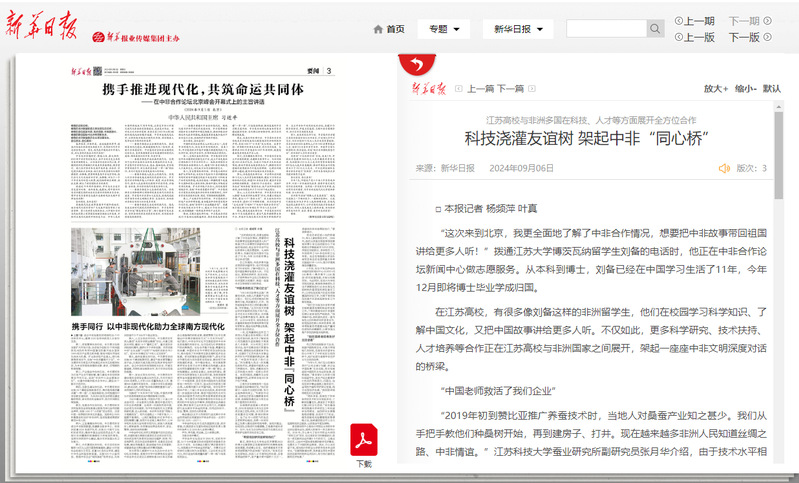This screenshot has height=483, width=799.
Task: Enlarge text with 放大+
Action: point(715,88)
